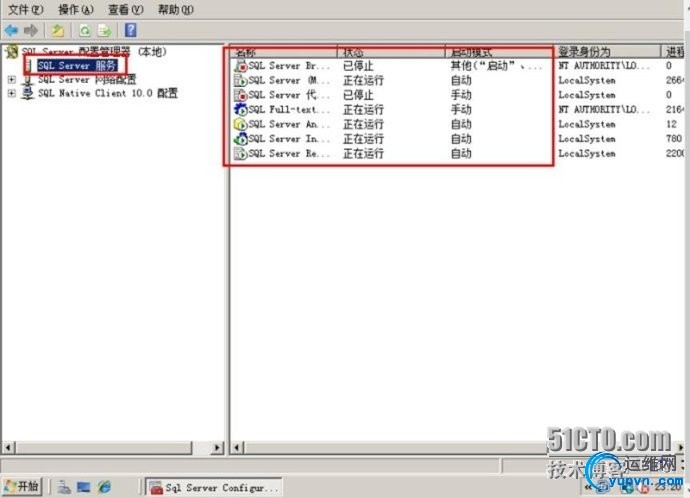Click process ID 12 in SQL Server An... row

[x=672, y=124]
